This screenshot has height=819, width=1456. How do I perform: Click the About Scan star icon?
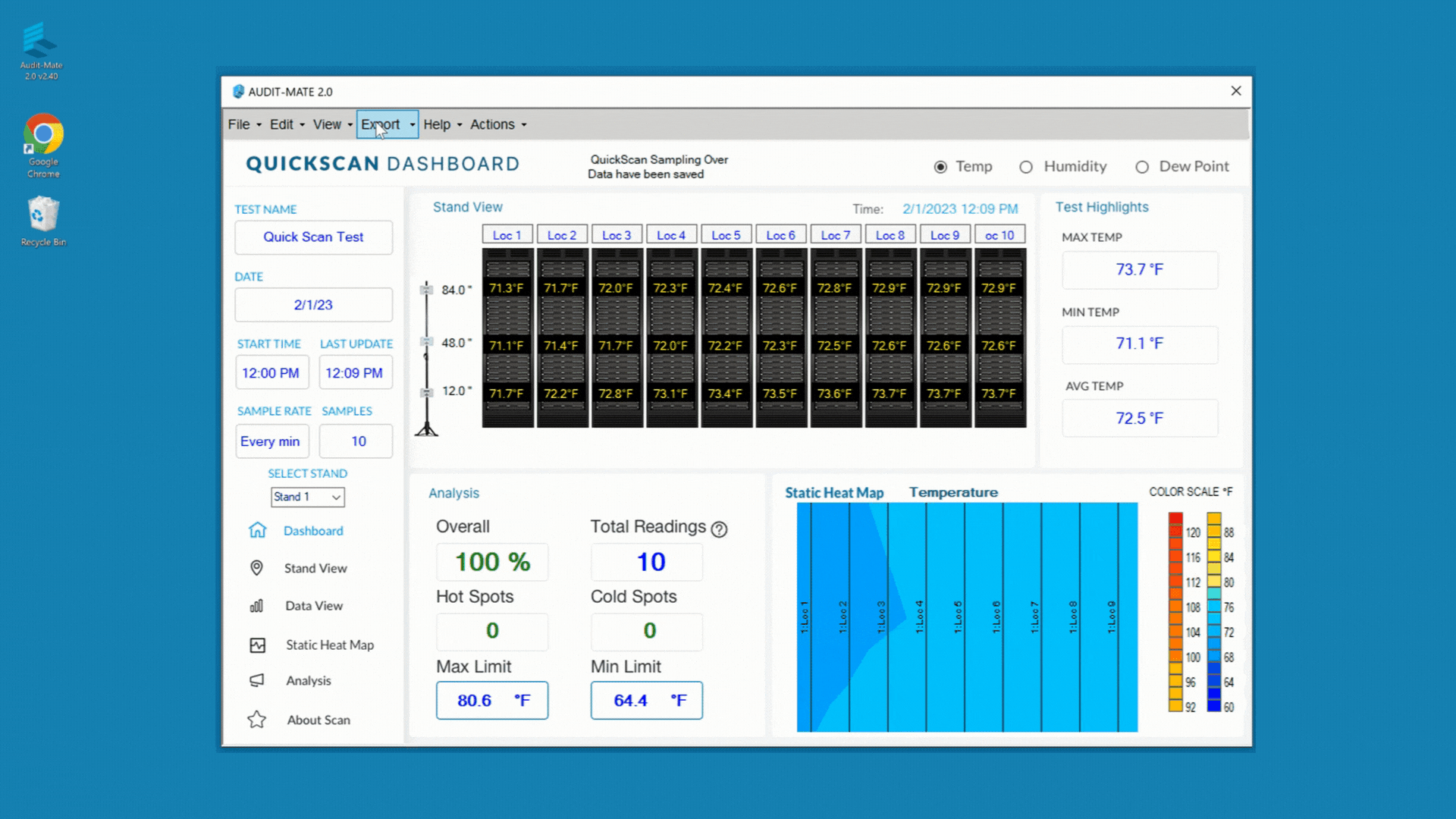[x=257, y=719]
